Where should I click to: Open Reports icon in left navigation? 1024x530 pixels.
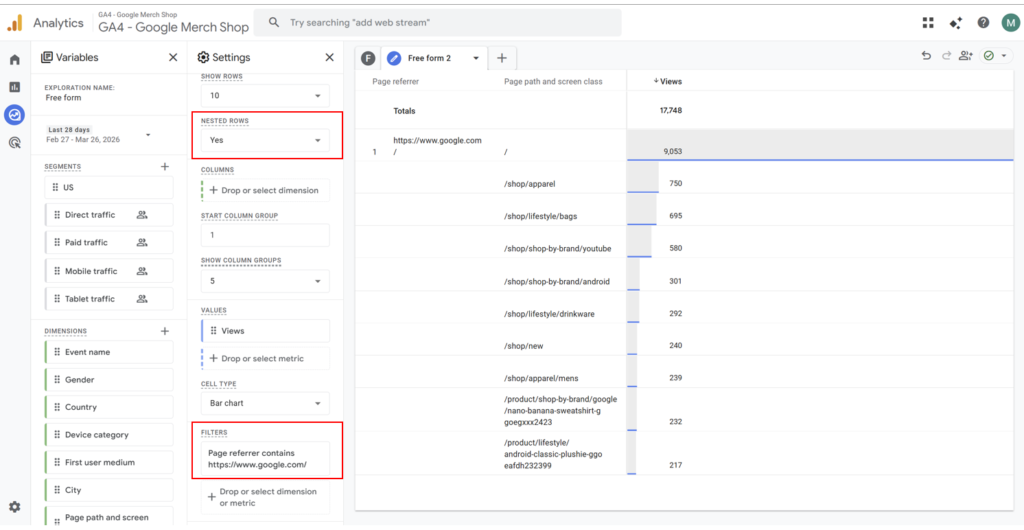(x=14, y=87)
